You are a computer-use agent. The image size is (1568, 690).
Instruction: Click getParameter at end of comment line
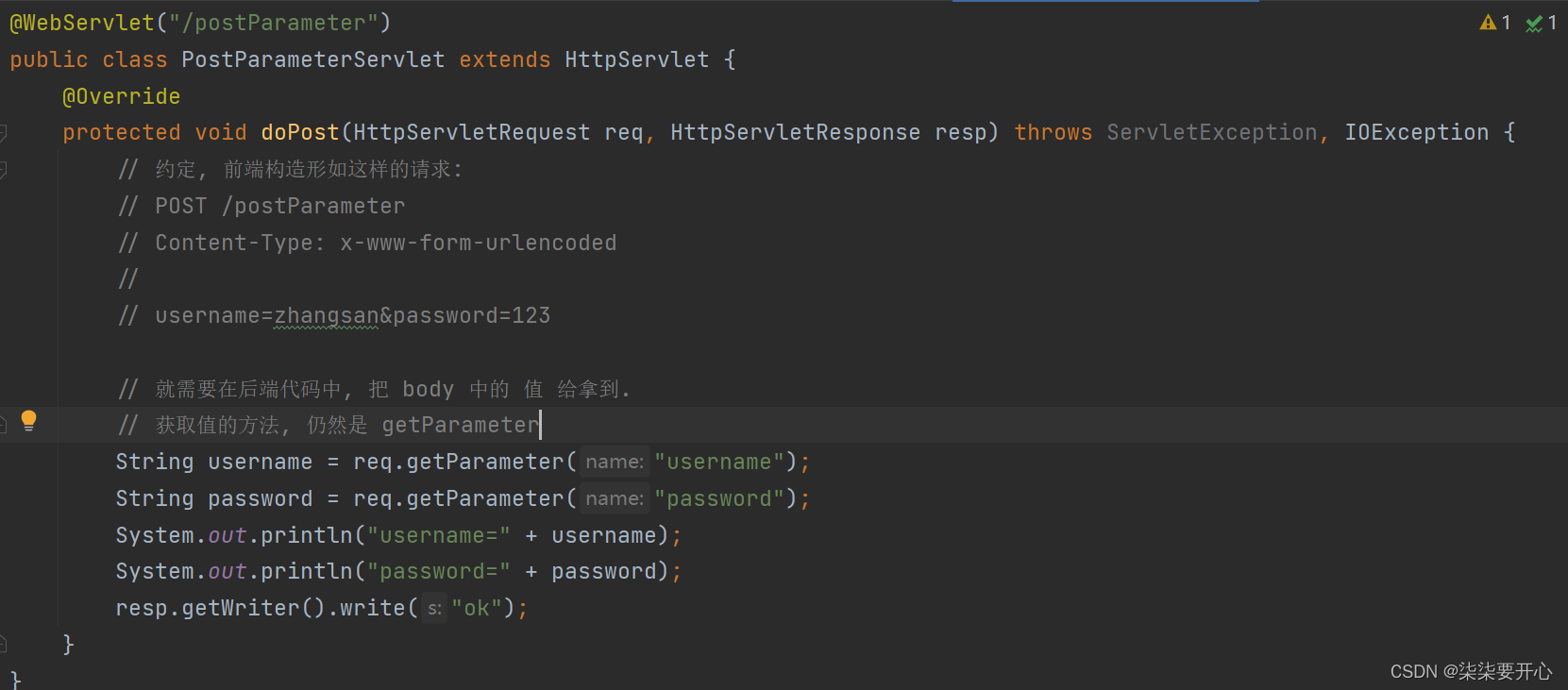pyautogui.click(x=460, y=425)
